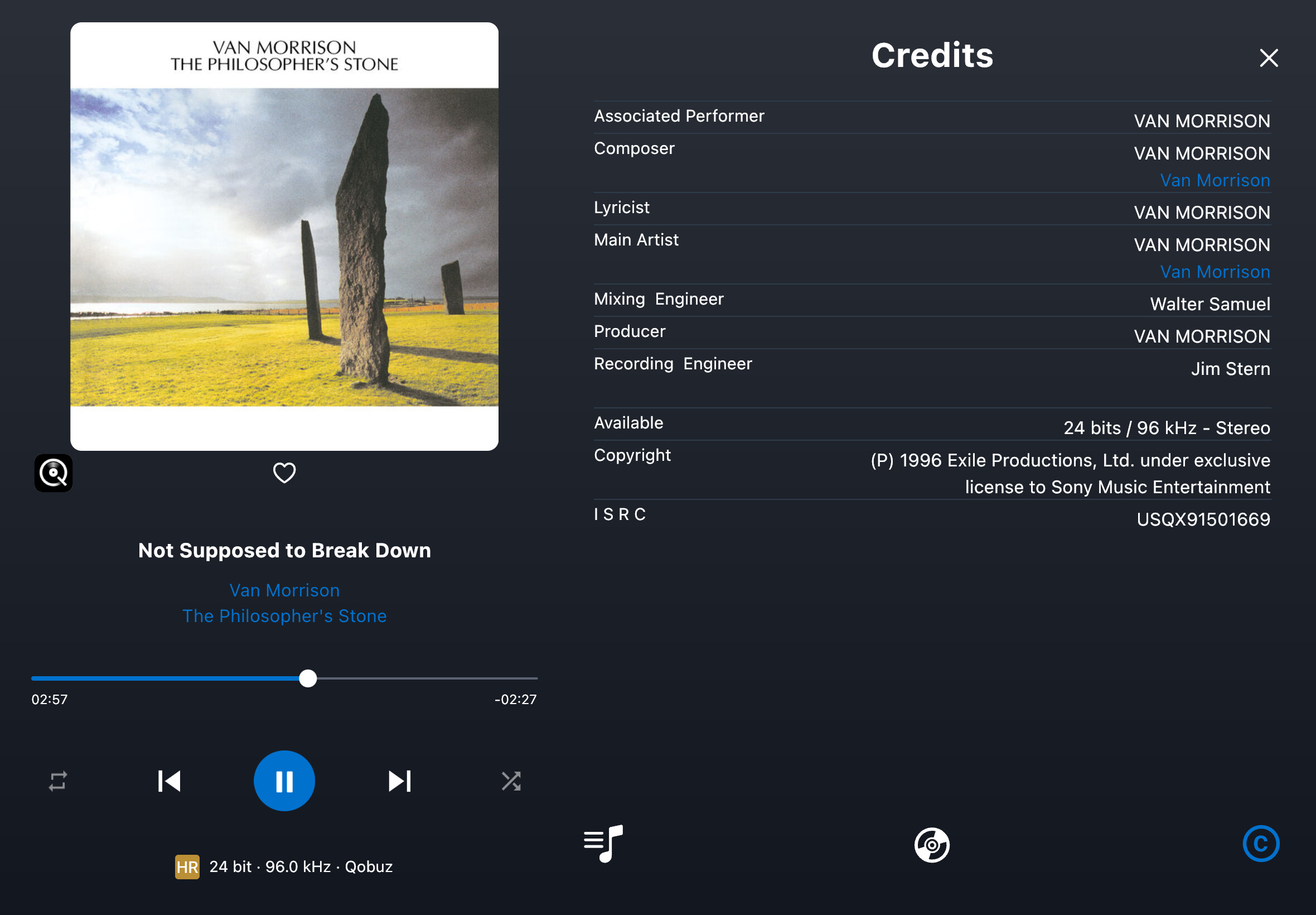Viewport: 1316px width, 915px height.
Task: Click mixing engineer name Walter Samuel
Action: (x=1210, y=304)
